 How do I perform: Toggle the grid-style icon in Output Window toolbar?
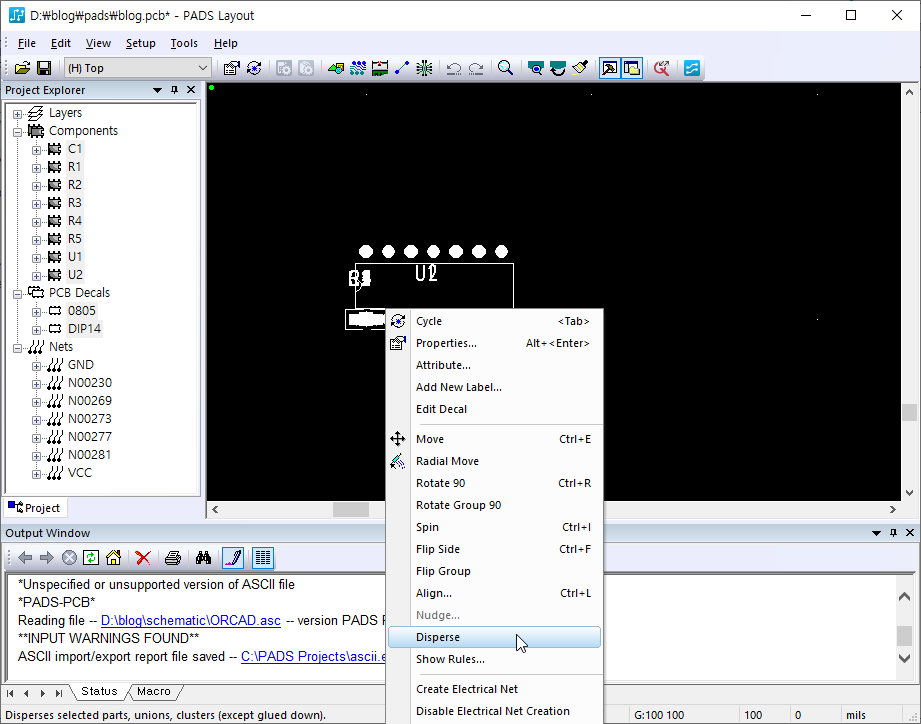point(263,557)
